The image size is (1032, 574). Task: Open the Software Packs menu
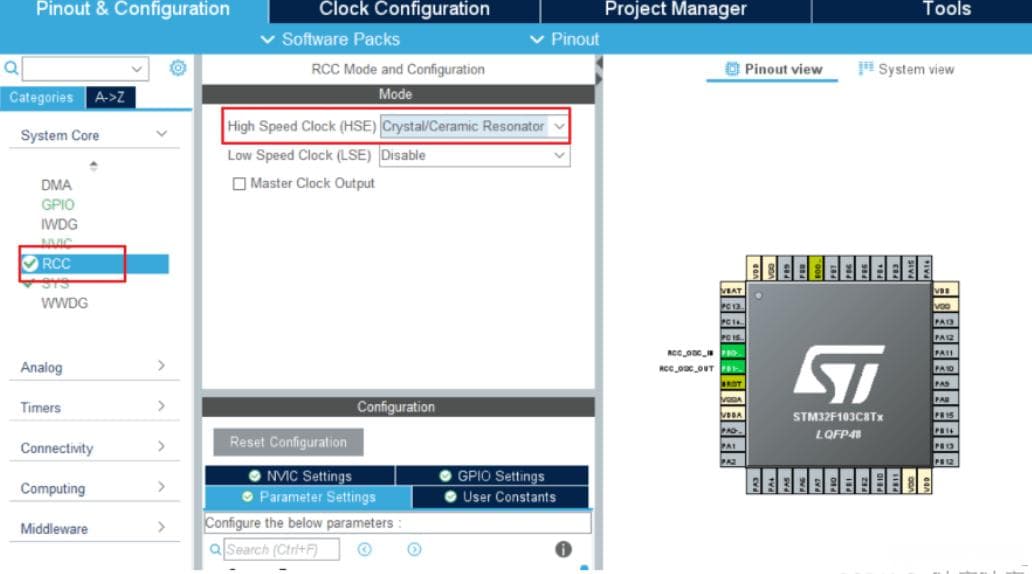330,39
